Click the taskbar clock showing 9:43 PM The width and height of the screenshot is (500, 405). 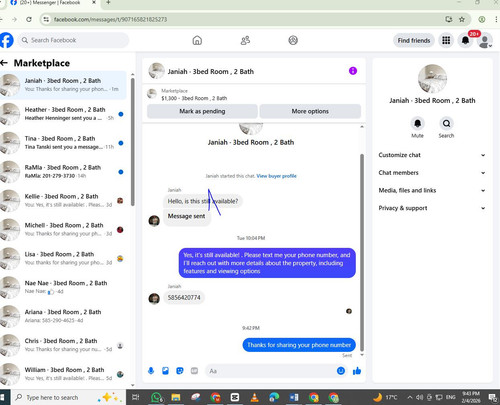click(x=471, y=397)
